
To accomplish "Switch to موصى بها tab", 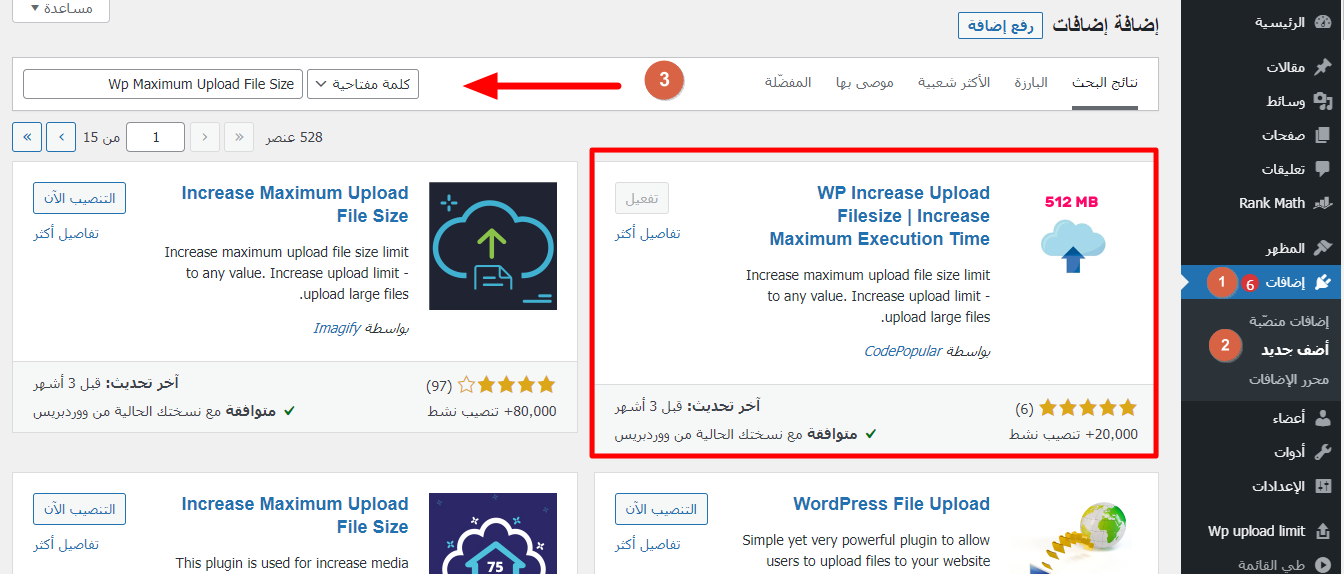I will point(865,82).
